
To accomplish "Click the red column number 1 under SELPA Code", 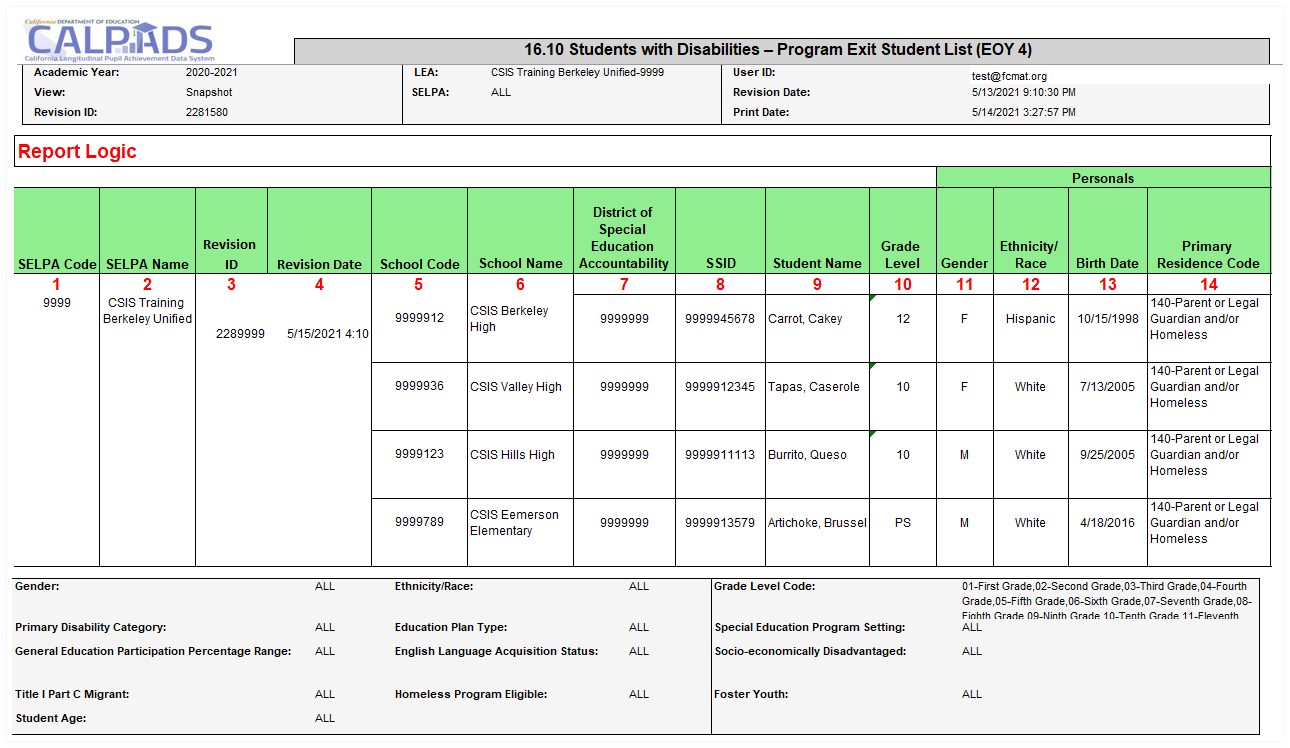I will coord(55,283).
